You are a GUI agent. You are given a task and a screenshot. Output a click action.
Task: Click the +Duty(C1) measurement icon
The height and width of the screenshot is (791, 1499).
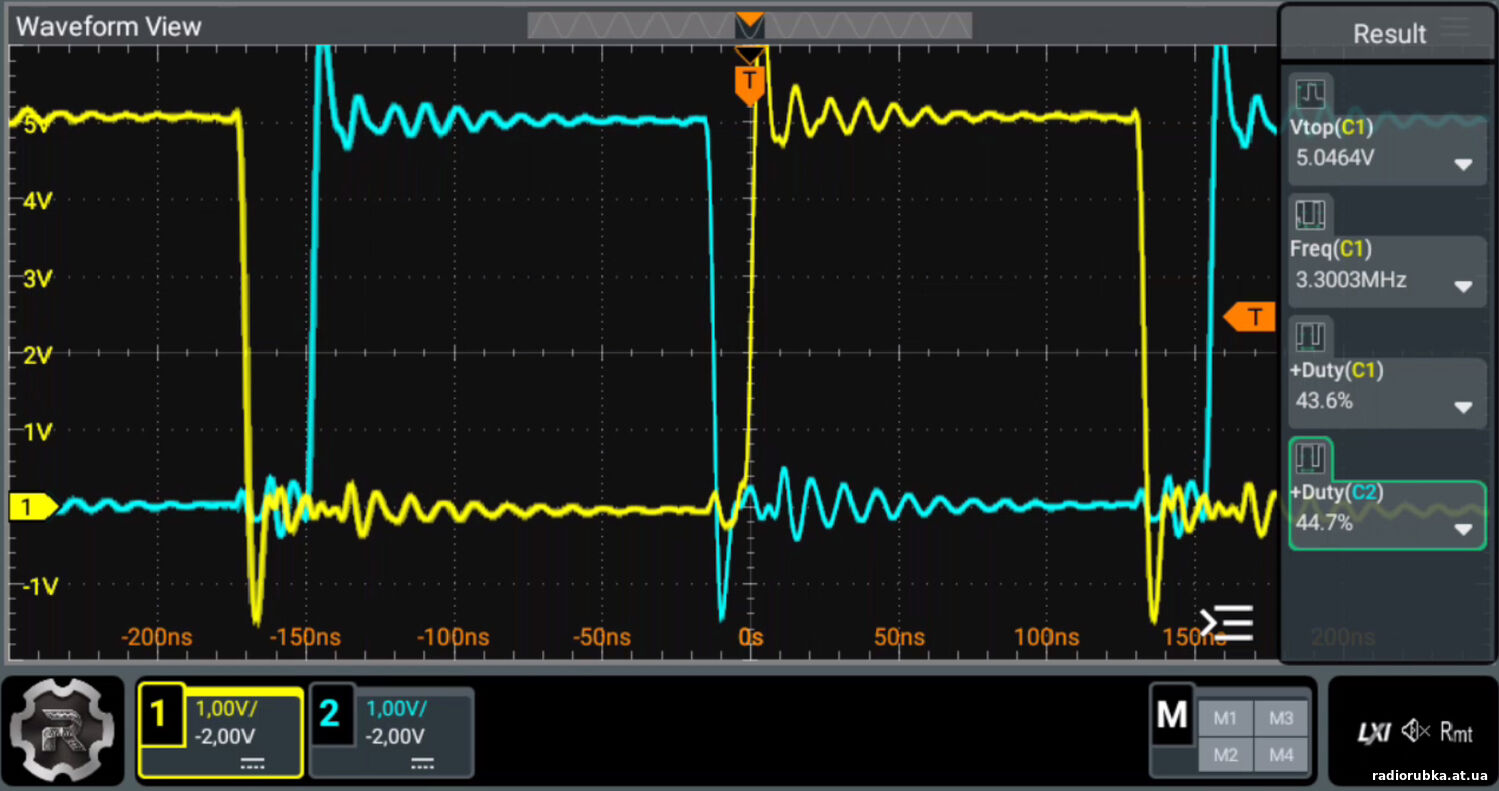coord(1310,337)
